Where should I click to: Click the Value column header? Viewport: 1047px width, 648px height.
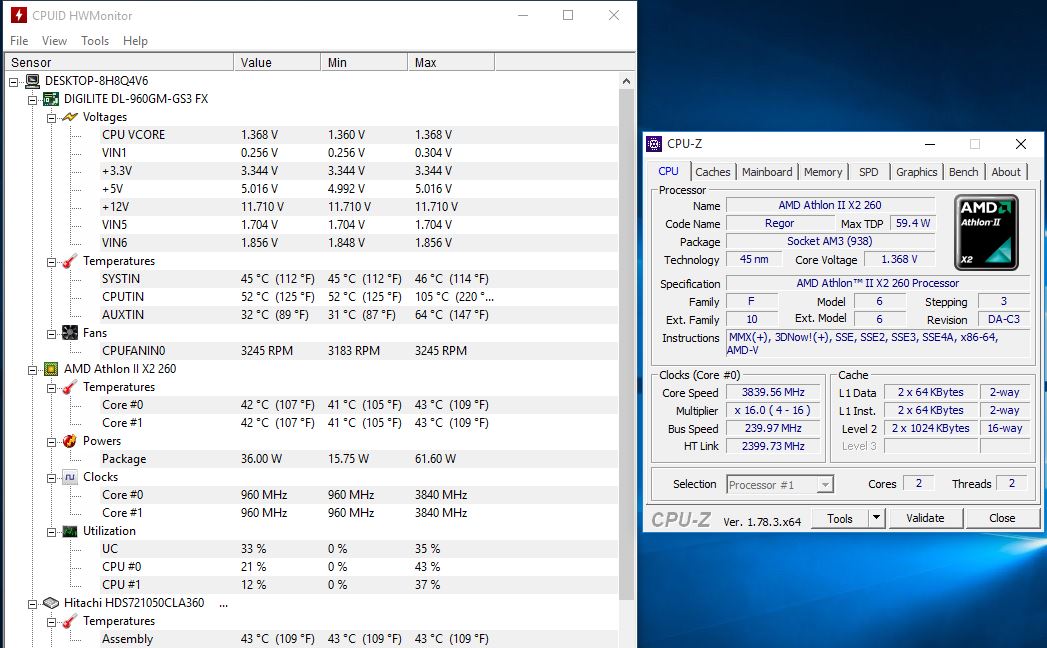pos(277,62)
